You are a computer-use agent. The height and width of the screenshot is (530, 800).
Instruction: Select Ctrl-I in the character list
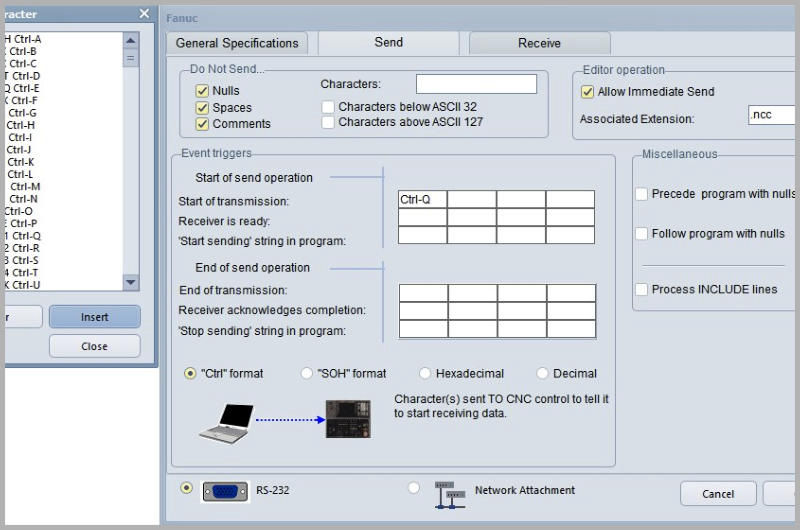(x=64, y=137)
